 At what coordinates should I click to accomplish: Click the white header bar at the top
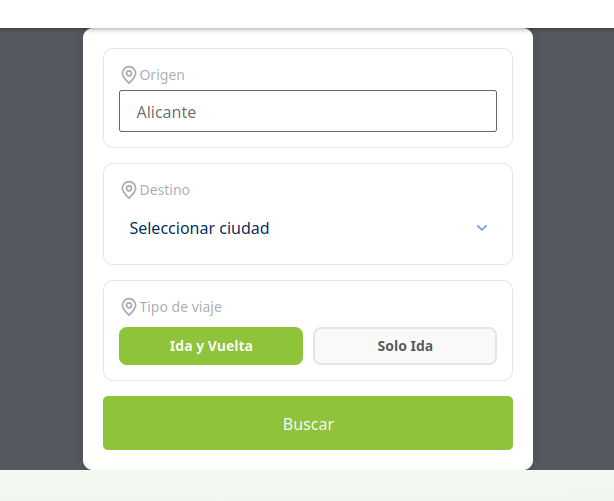point(300,12)
